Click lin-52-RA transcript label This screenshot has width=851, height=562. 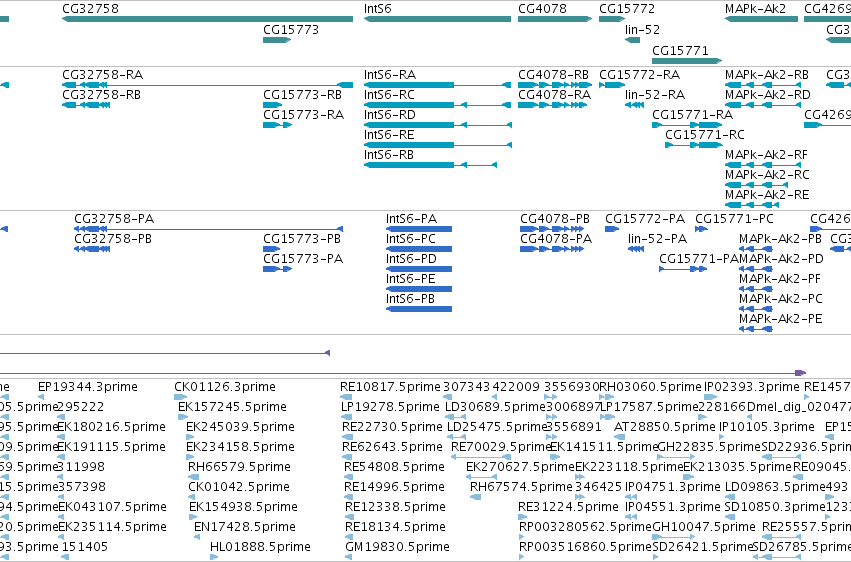[655, 95]
